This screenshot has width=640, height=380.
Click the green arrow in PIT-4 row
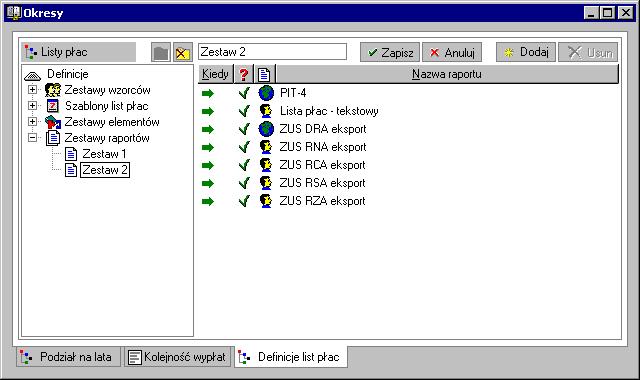point(208,93)
